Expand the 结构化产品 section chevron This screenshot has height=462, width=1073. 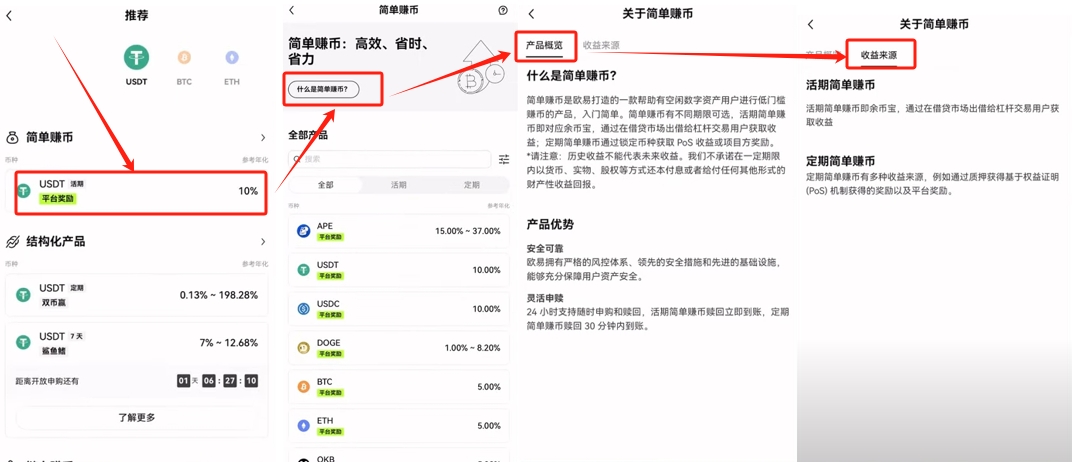[263, 242]
